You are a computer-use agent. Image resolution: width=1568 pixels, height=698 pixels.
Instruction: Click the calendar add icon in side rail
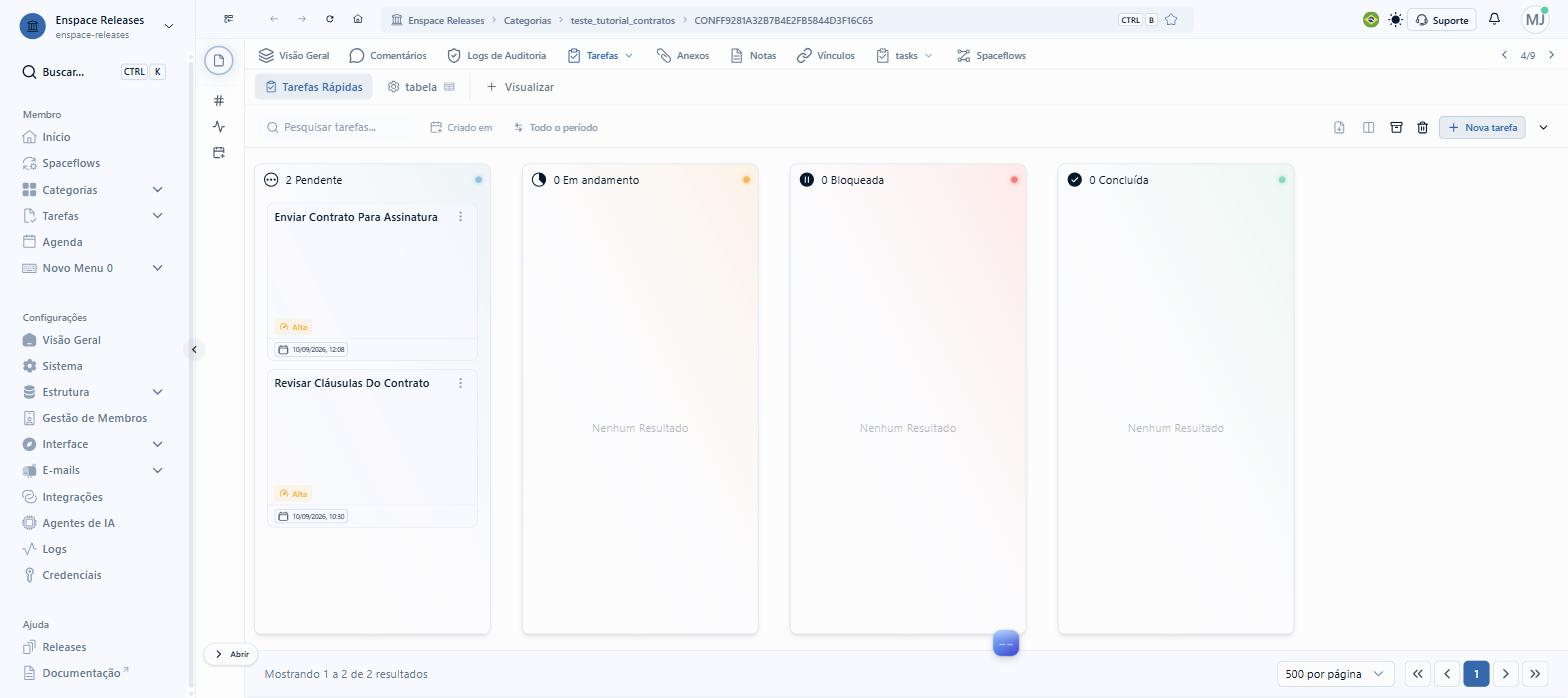(x=219, y=152)
